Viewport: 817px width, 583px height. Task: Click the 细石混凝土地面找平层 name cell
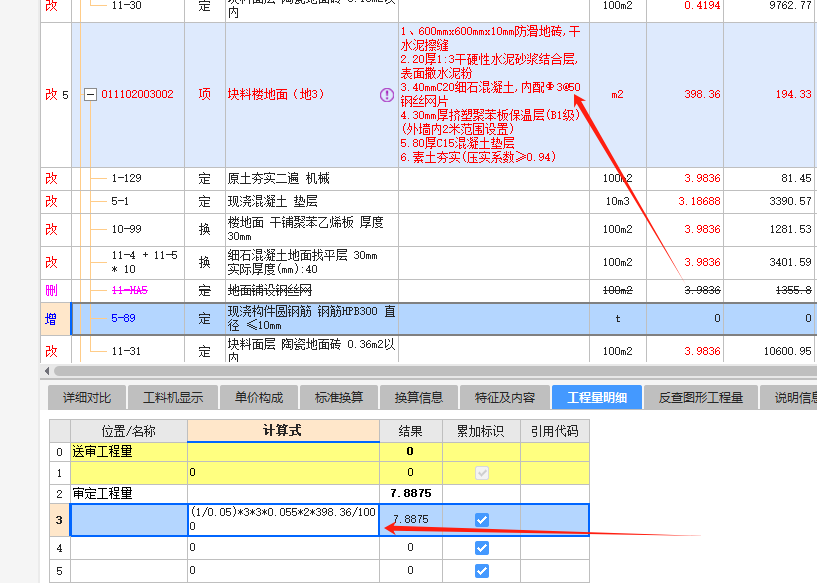click(312, 262)
